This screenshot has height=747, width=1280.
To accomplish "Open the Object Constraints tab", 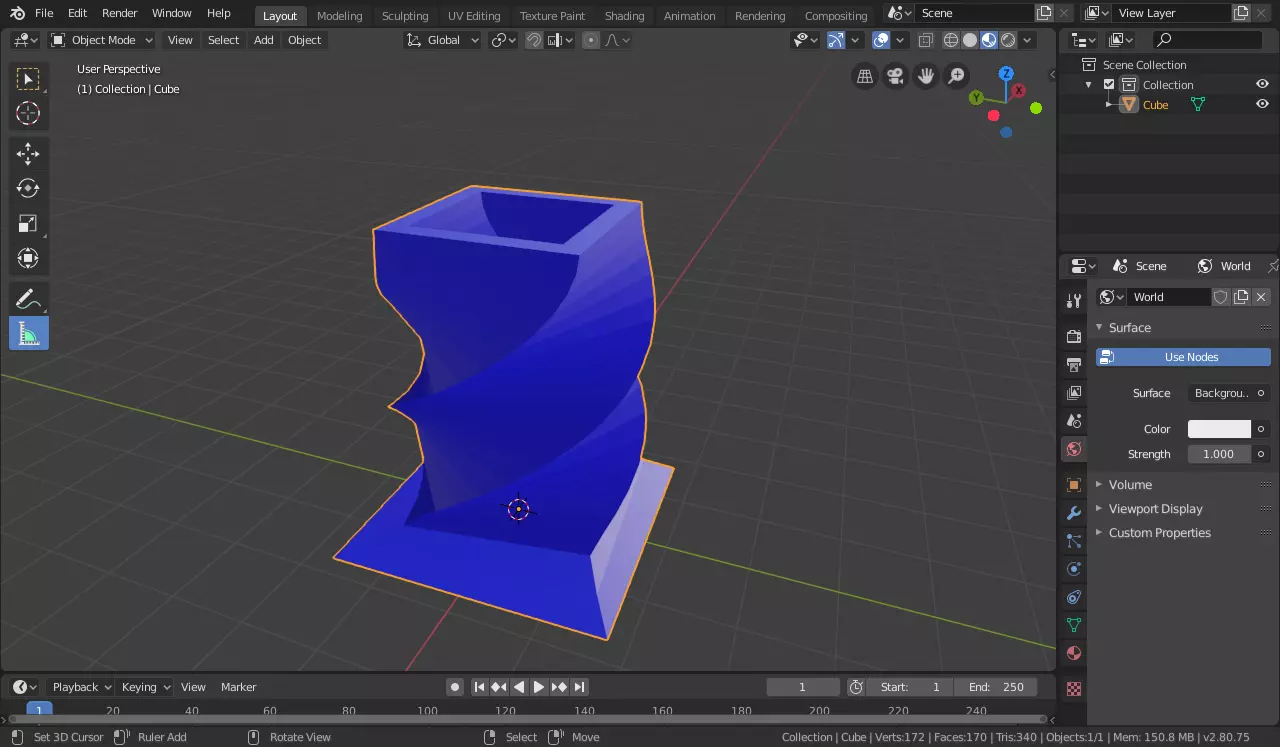I will (x=1074, y=597).
